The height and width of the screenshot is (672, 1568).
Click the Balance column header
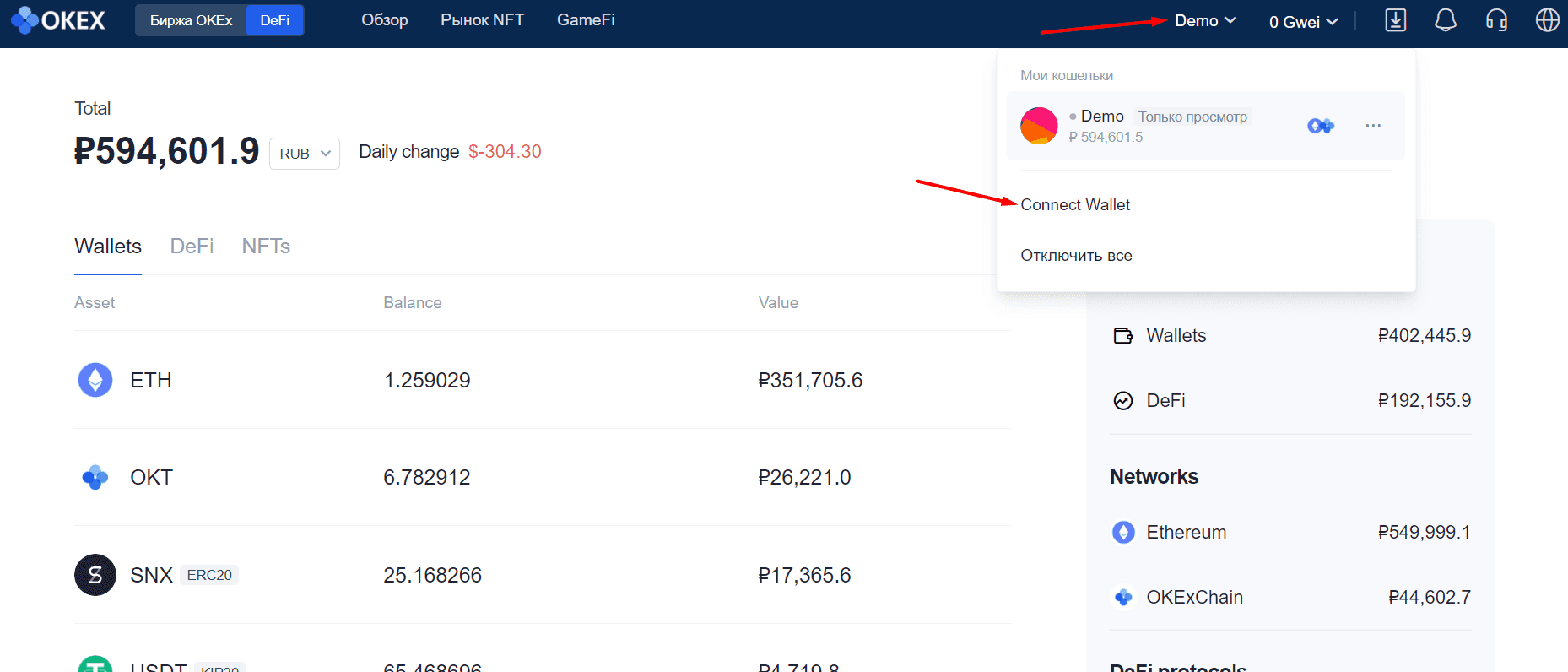(x=413, y=302)
